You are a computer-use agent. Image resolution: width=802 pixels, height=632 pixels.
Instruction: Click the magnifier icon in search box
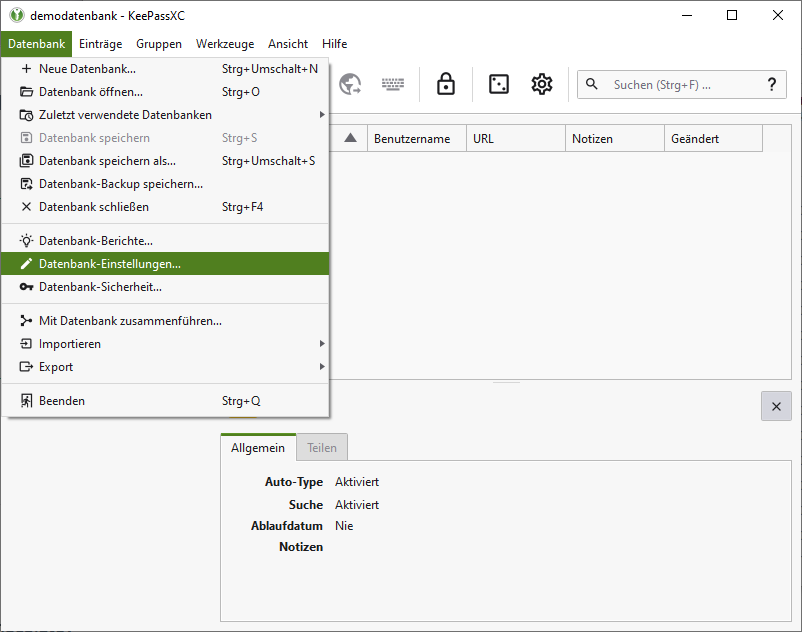point(593,85)
